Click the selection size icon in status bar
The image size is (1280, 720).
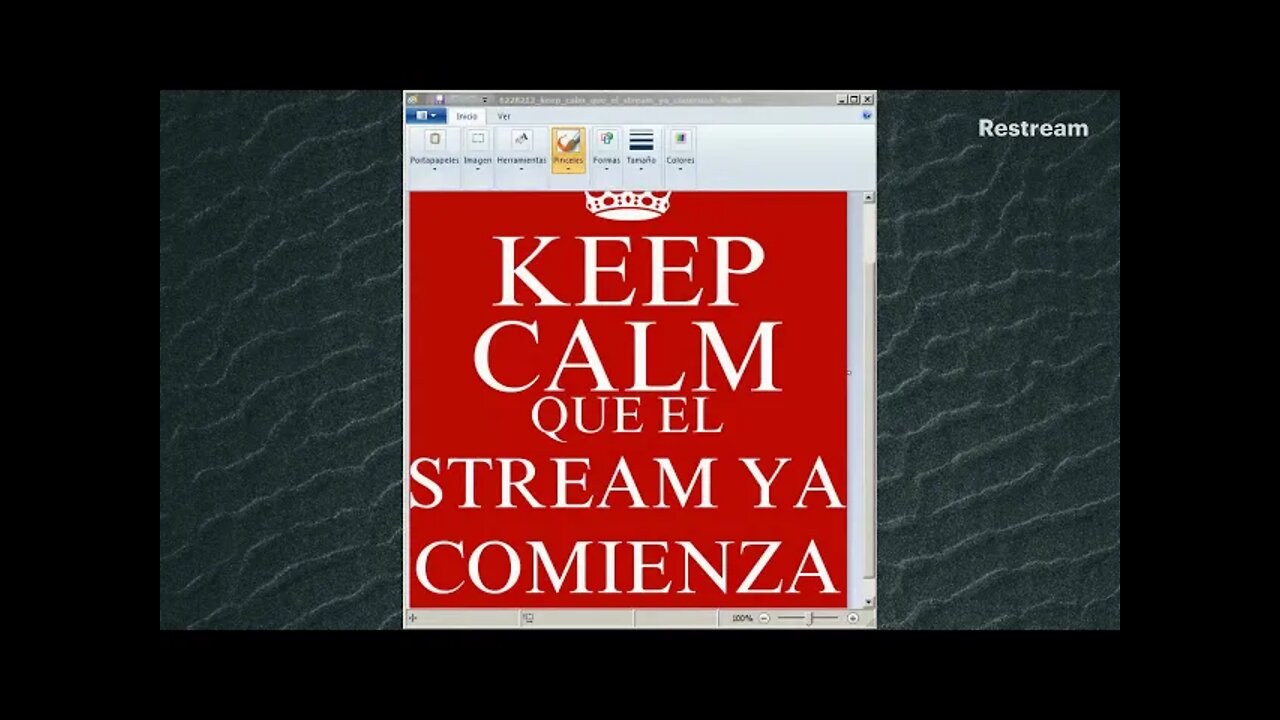coord(528,618)
